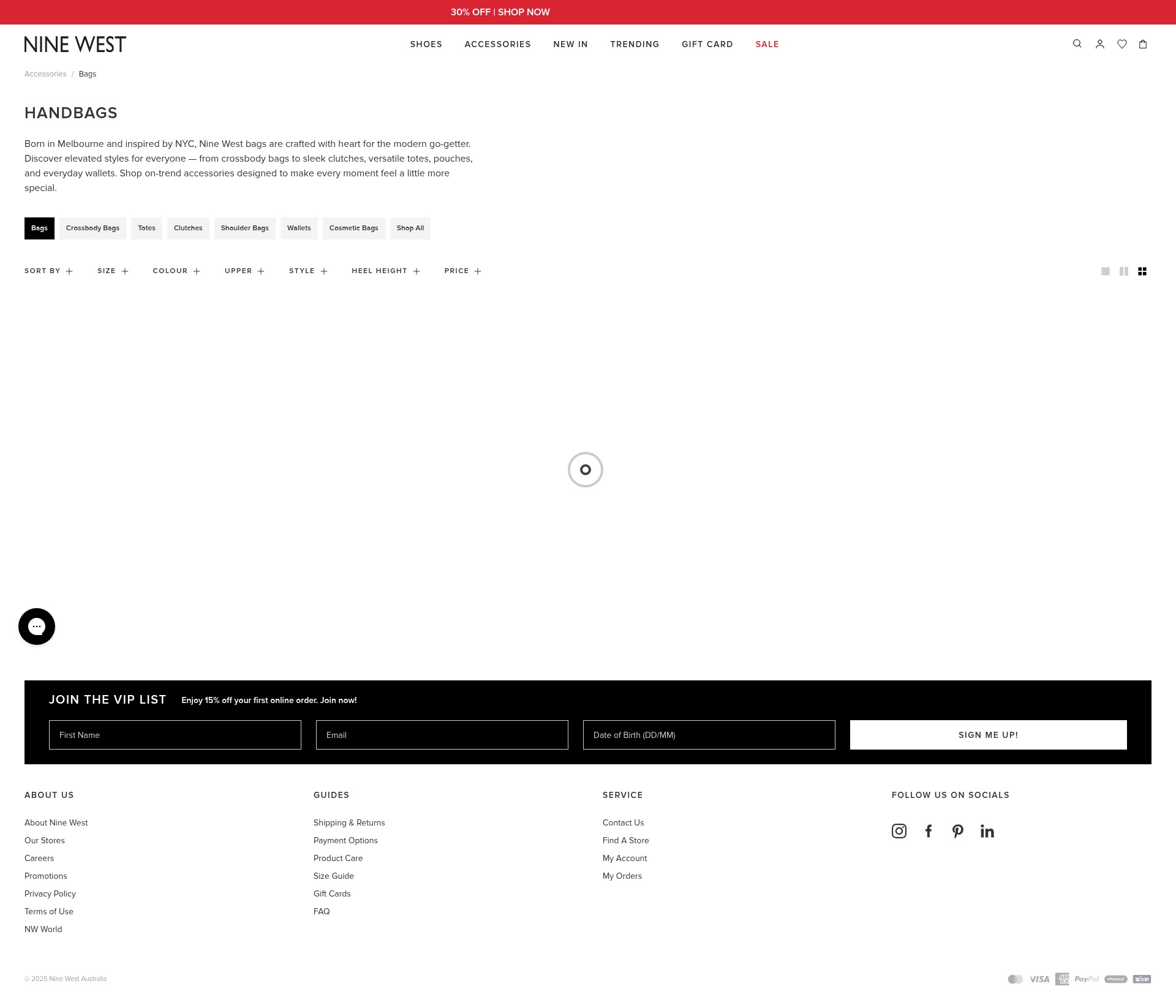Open the Shoes menu
1176x1008 pixels.
click(426, 44)
